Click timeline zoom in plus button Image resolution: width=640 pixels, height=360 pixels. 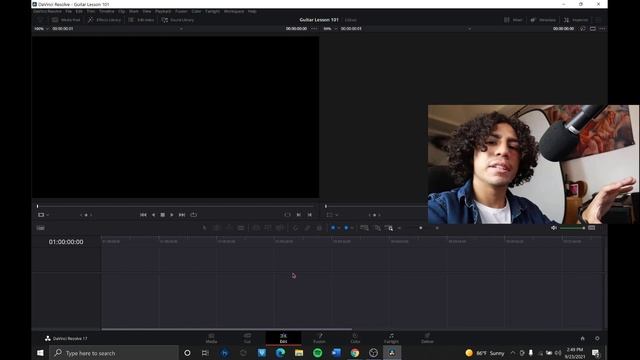pos(437,228)
